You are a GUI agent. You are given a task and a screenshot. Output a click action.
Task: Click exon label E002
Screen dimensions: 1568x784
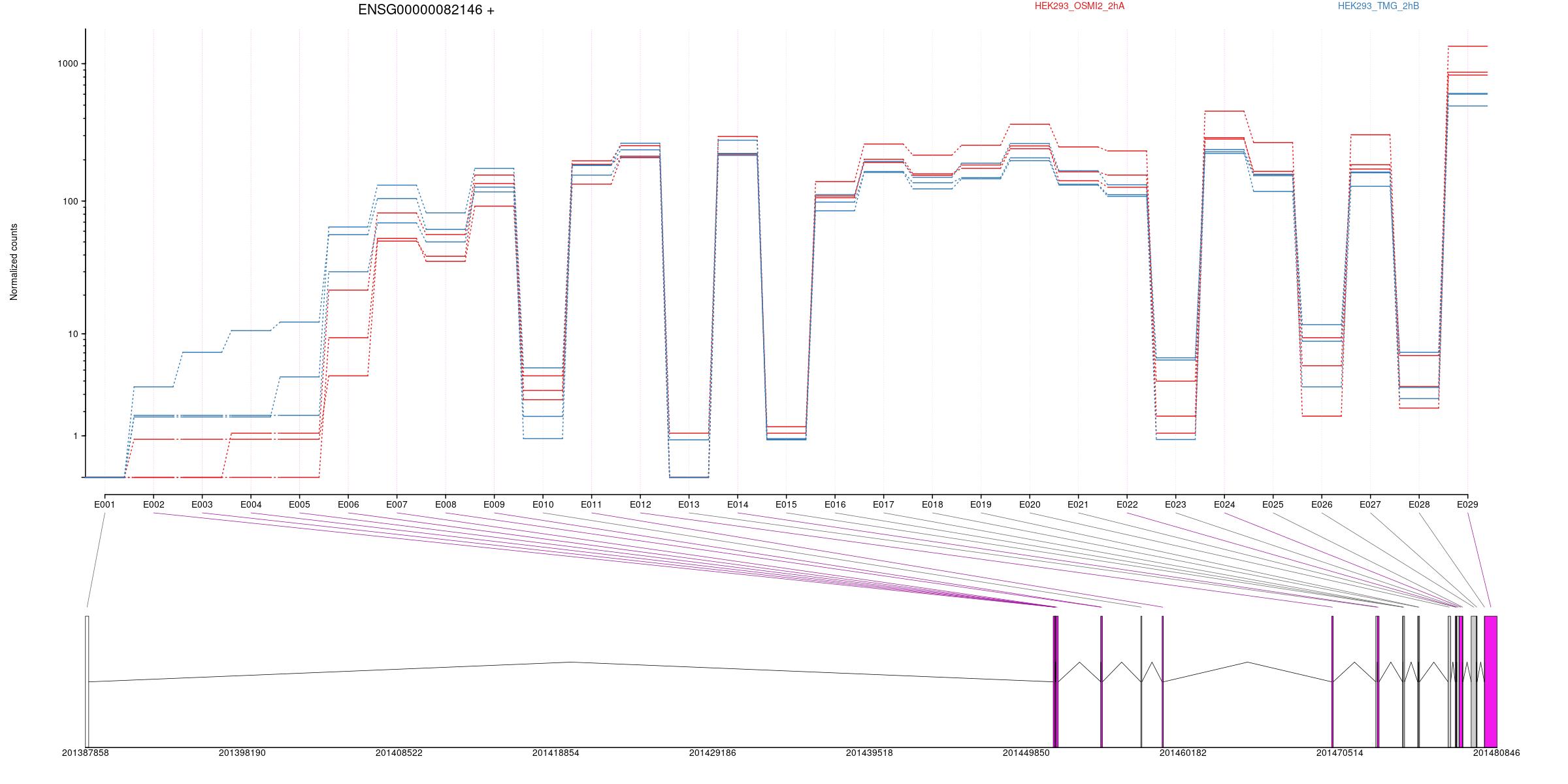pyautogui.click(x=154, y=504)
